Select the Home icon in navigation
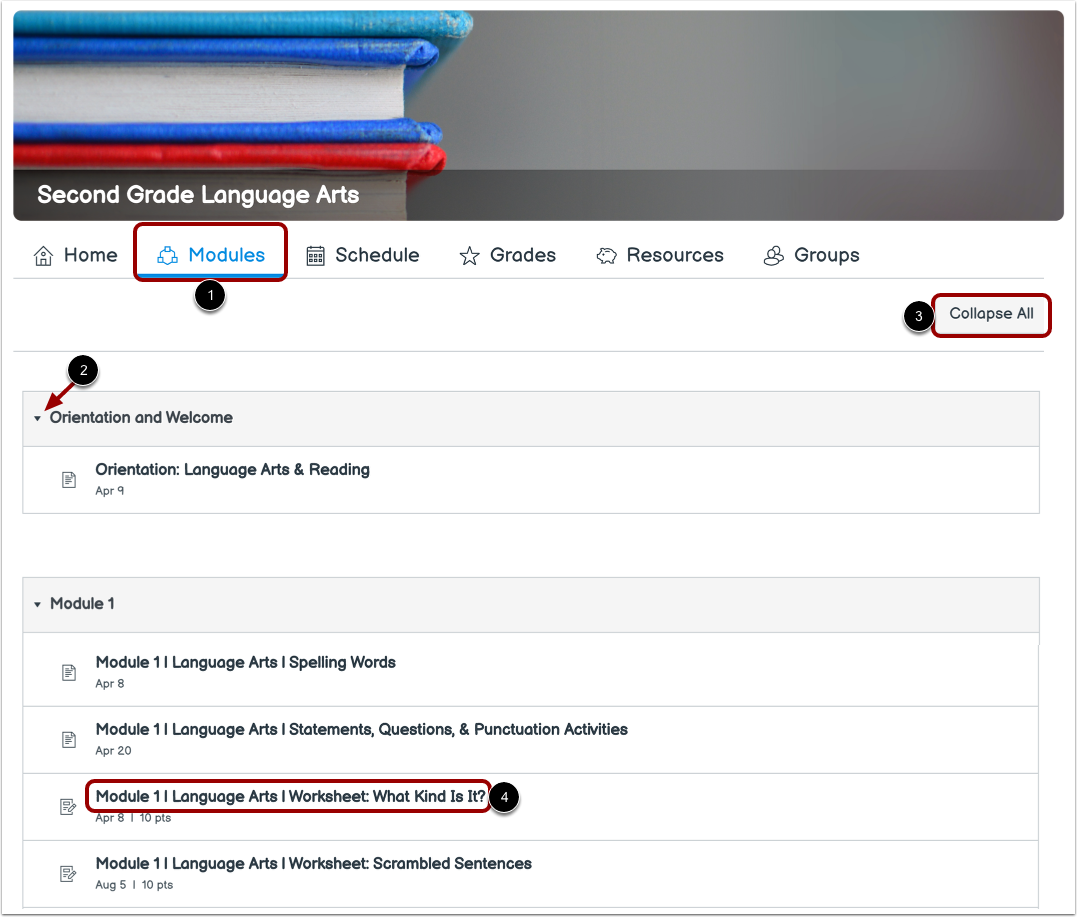1077x917 pixels. tap(42, 255)
